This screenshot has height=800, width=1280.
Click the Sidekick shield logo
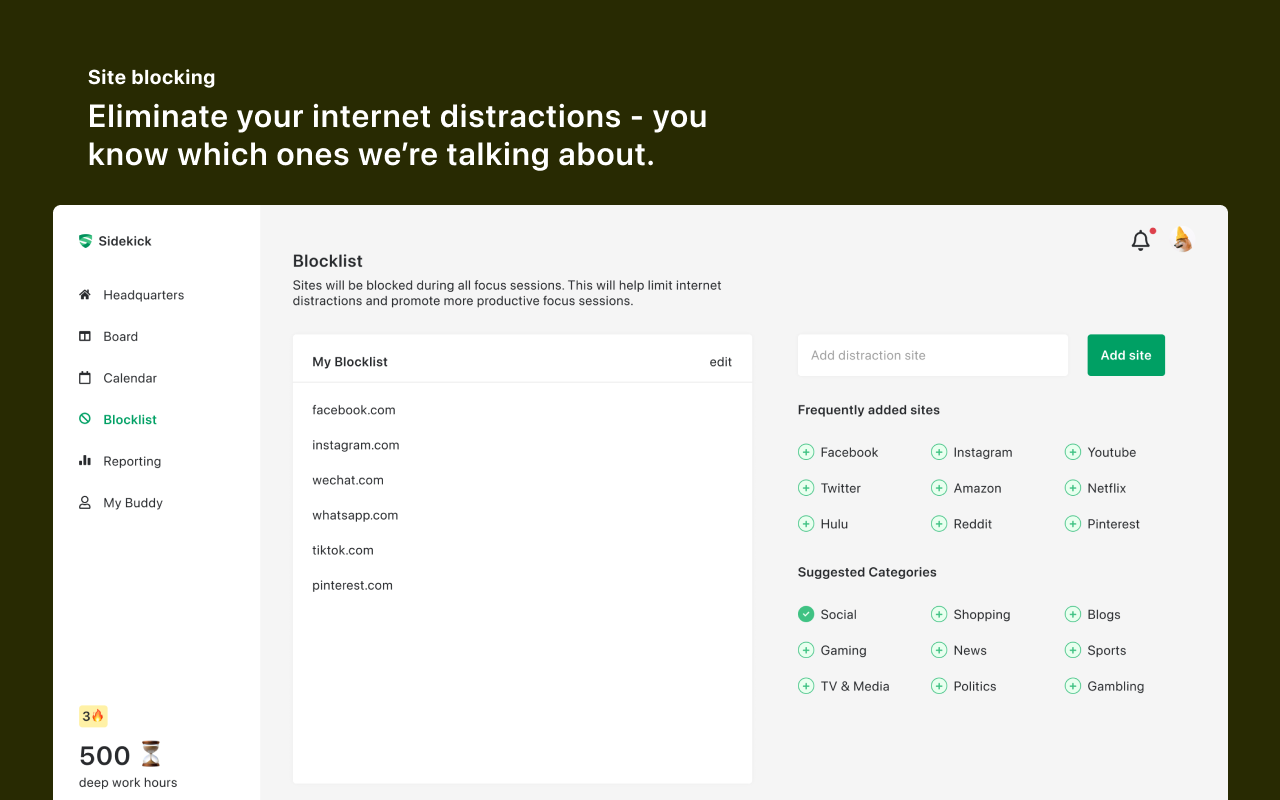click(x=85, y=241)
